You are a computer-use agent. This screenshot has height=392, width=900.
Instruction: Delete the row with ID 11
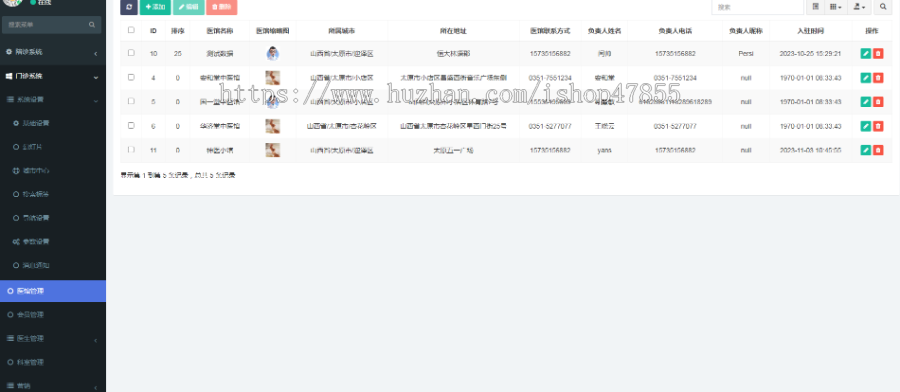click(878, 150)
